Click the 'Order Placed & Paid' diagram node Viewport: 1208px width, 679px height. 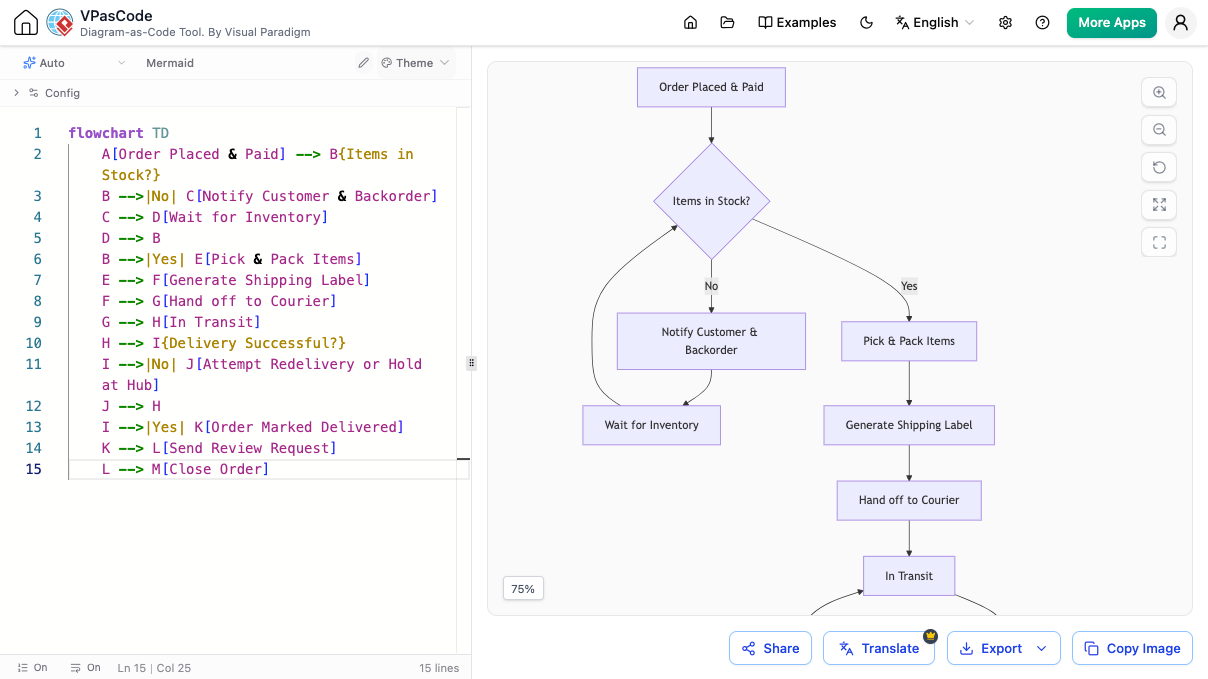tap(711, 87)
